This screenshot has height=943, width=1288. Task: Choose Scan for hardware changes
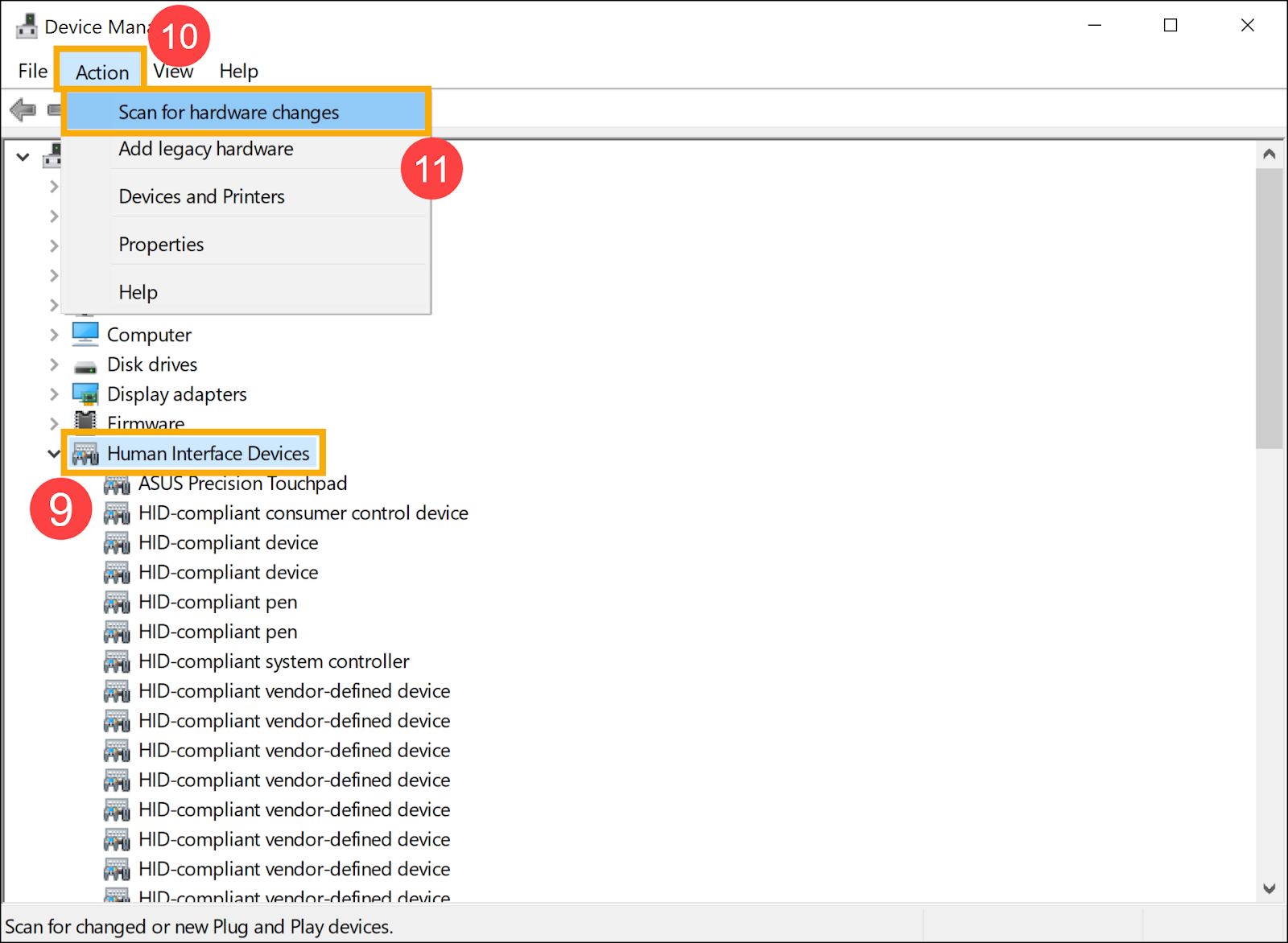point(246,112)
